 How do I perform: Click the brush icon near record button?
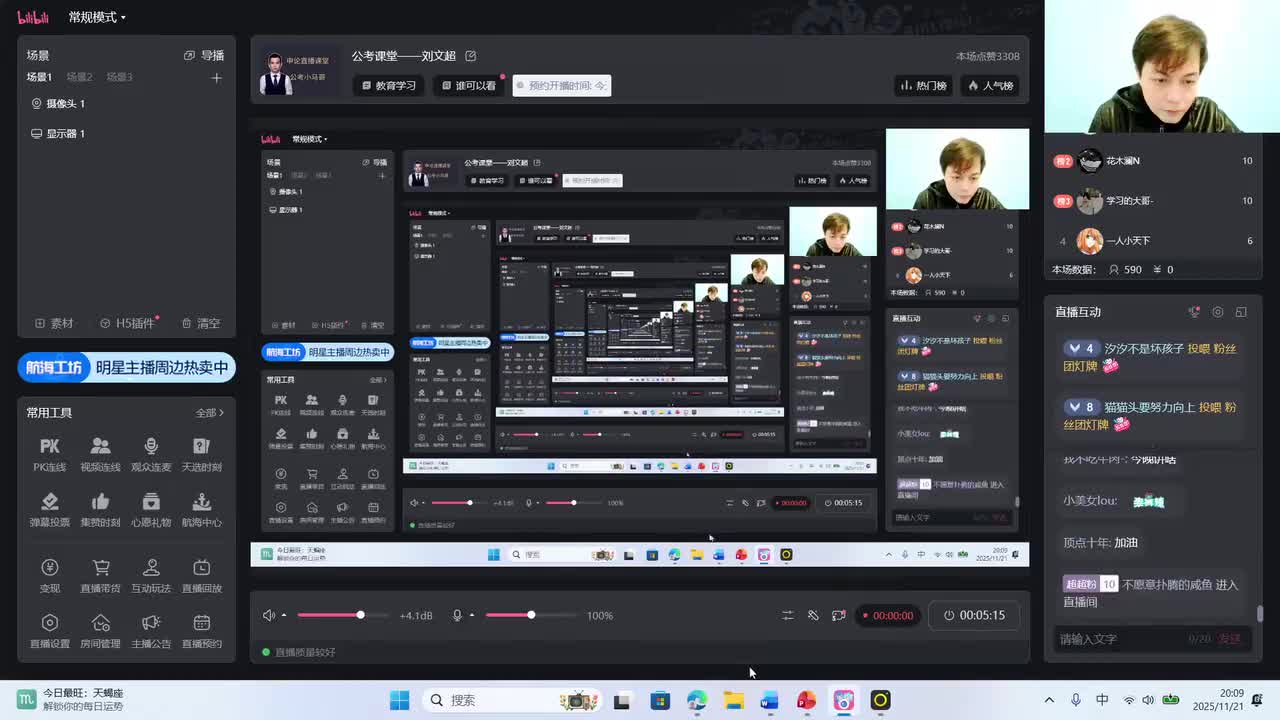(813, 615)
